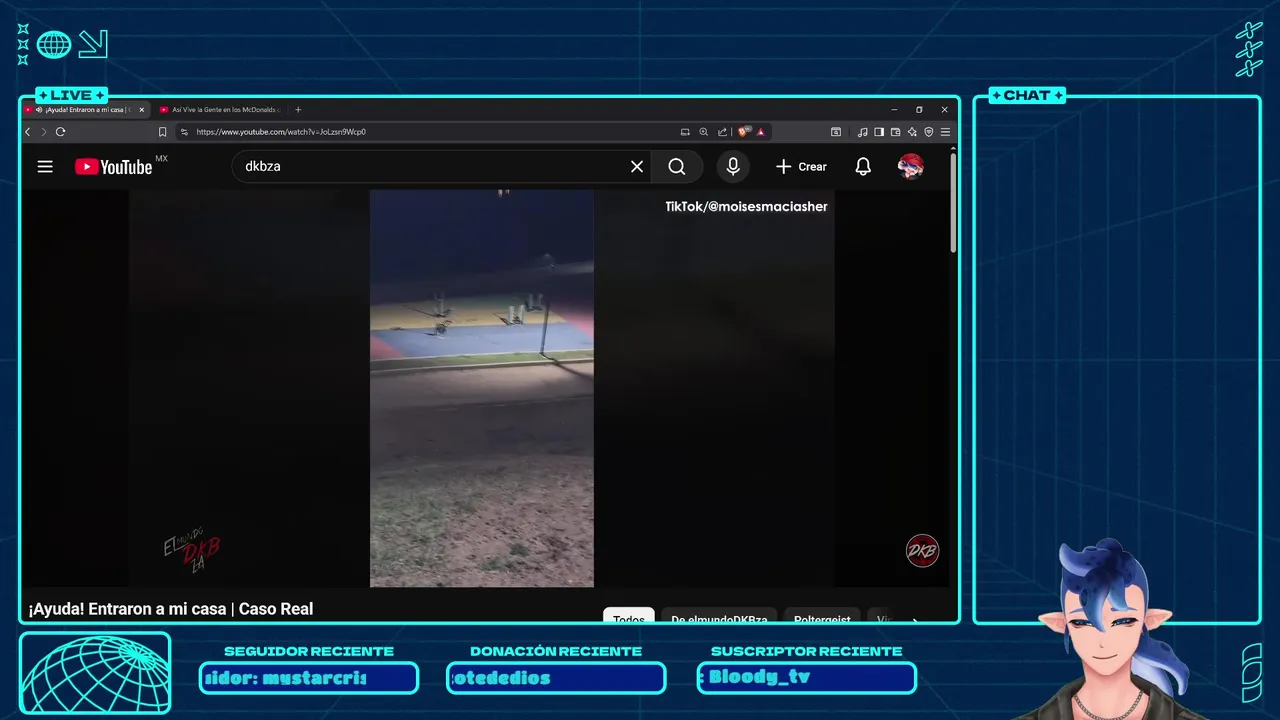This screenshot has width=1280, height=720.
Task: Open the tab search icon in toolbar
Action: pyautogui.click(x=836, y=132)
